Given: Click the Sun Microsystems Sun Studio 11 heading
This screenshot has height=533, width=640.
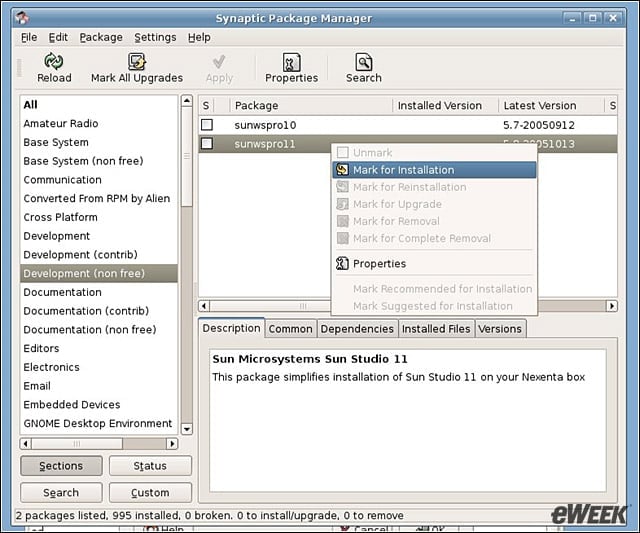Looking at the screenshot, I should coord(310,359).
